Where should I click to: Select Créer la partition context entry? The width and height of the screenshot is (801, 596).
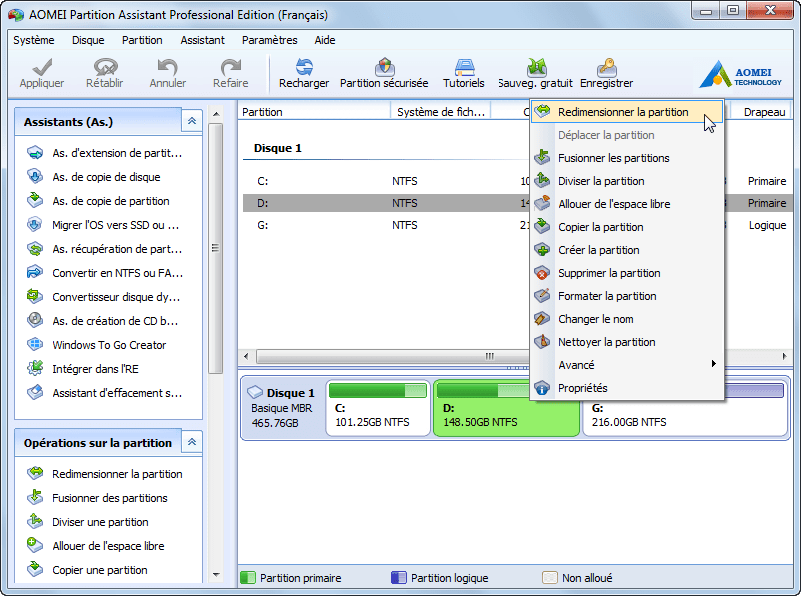627,250
